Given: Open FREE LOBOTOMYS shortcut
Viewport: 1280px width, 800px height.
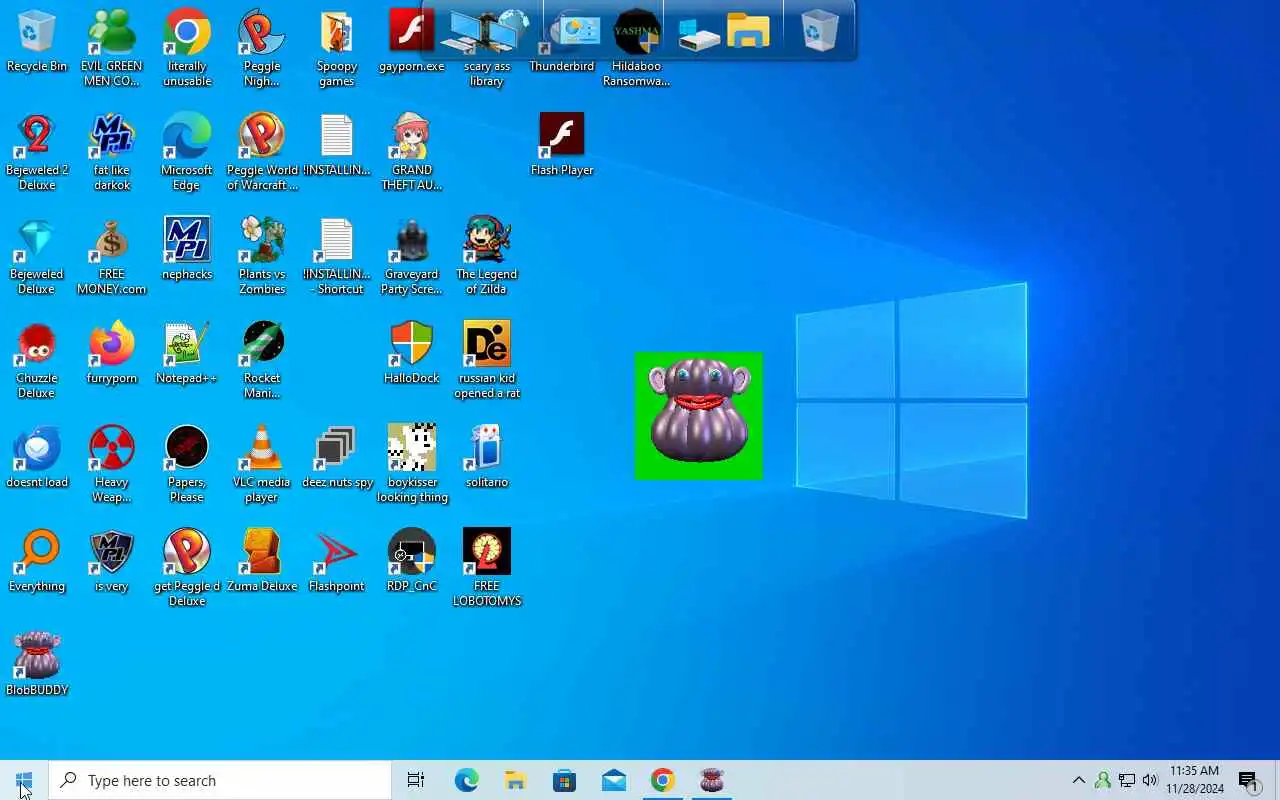Looking at the screenshot, I should point(487,568).
